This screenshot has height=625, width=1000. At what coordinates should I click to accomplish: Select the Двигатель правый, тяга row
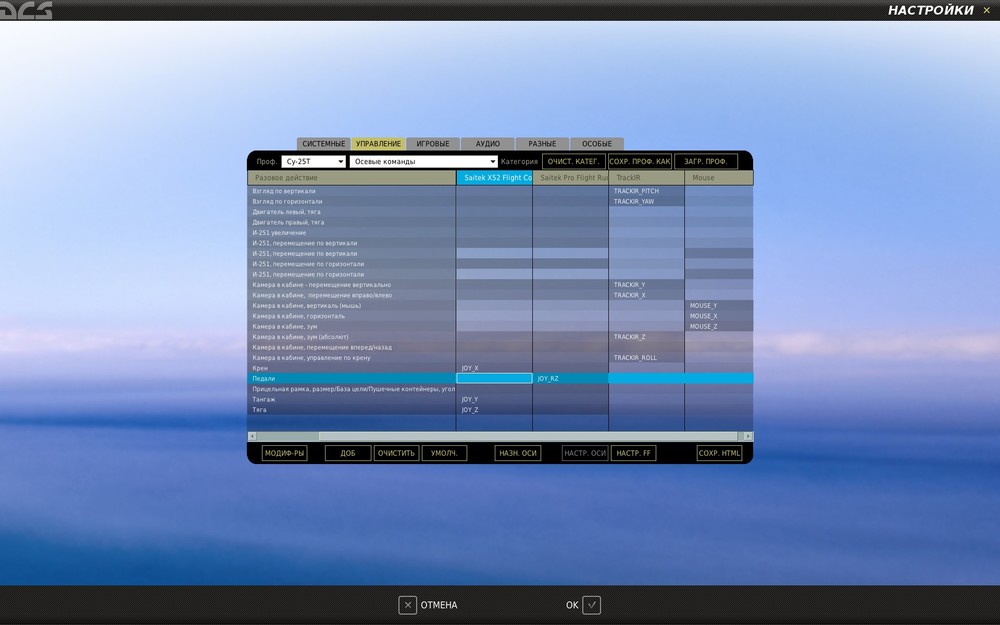[x=351, y=222]
